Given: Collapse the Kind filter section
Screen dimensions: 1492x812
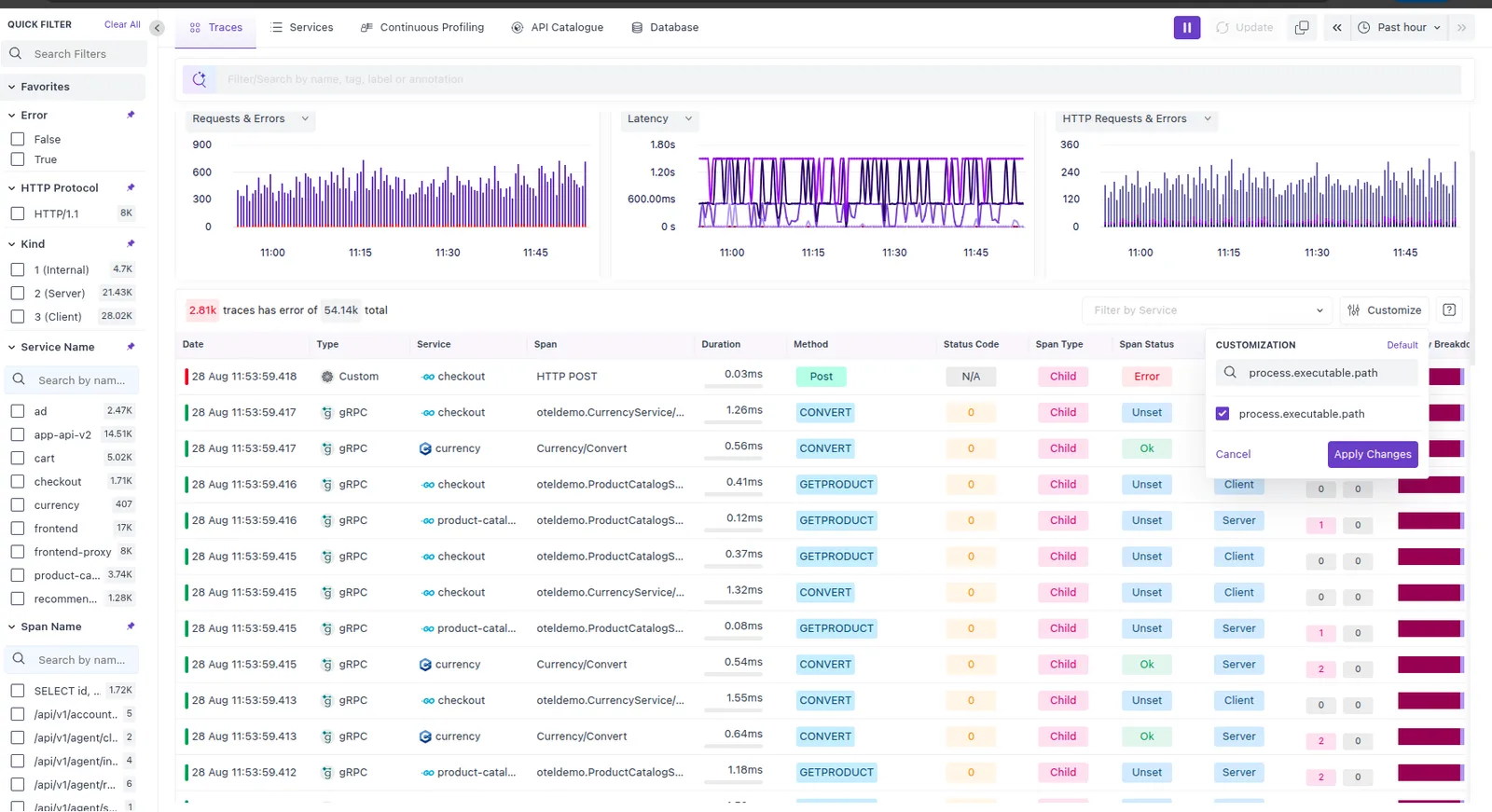Looking at the screenshot, I should [x=12, y=243].
